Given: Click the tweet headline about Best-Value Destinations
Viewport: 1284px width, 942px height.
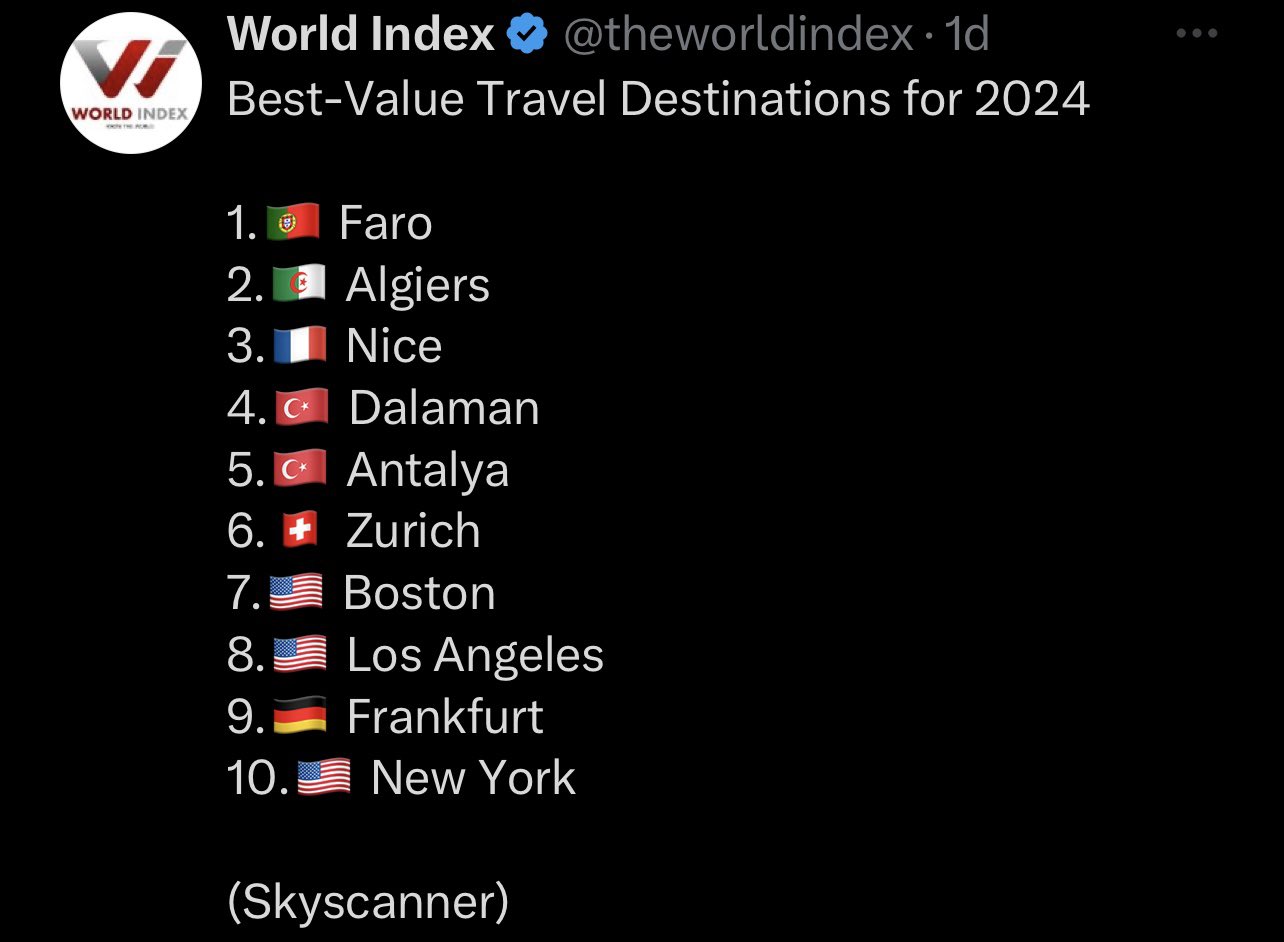Looking at the screenshot, I should coord(658,99).
